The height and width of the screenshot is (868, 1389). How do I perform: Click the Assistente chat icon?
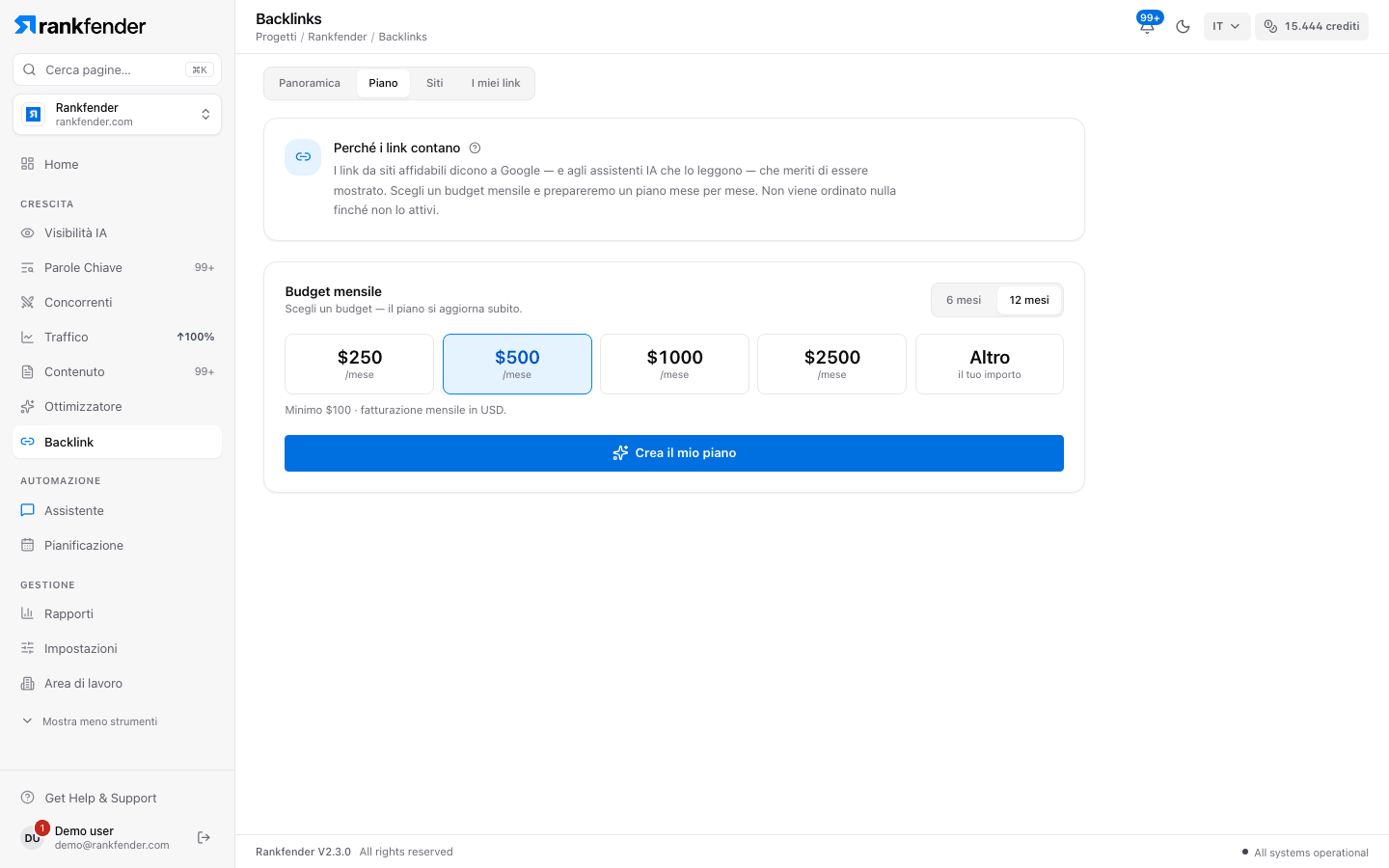pyautogui.click(x=27, y=510)
